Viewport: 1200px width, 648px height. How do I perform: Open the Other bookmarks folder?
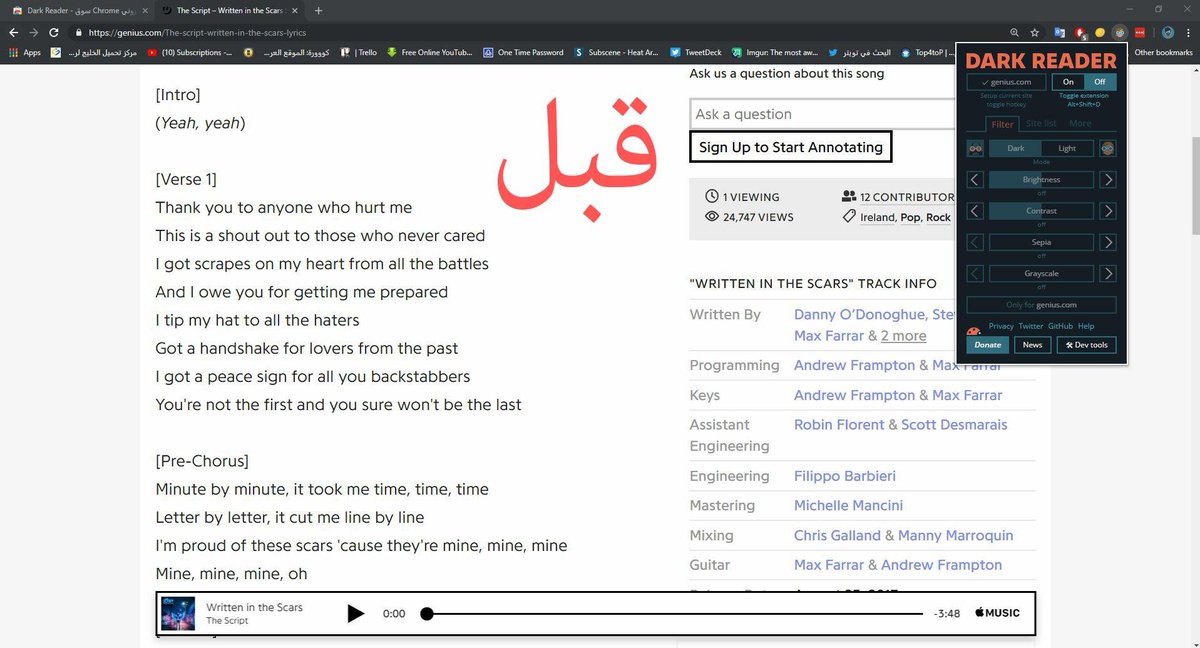1163,52
